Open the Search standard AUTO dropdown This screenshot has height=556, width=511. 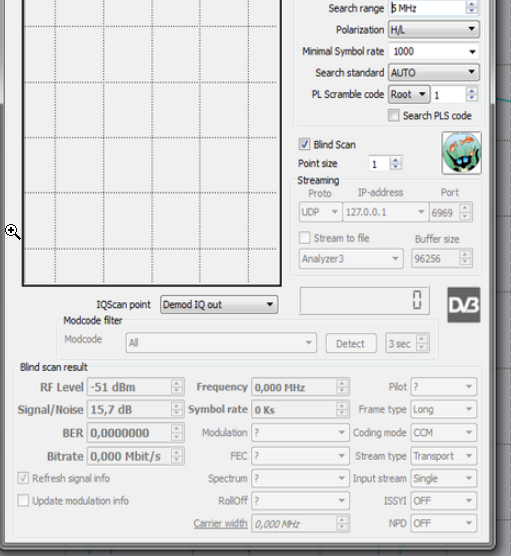tap(434, 73)
